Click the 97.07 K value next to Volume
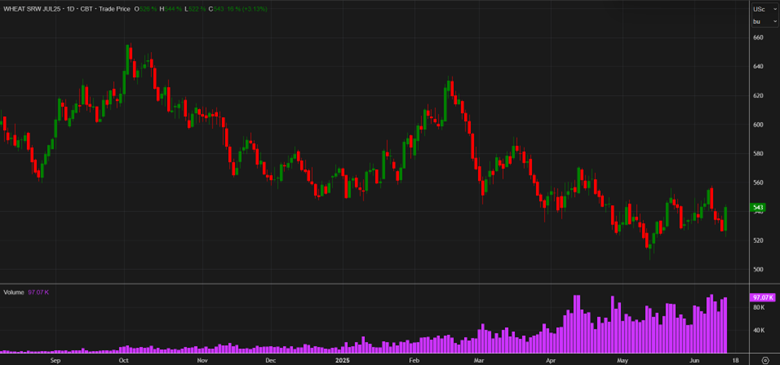Screen dimensions: 780x365 [x=38, y=292]
